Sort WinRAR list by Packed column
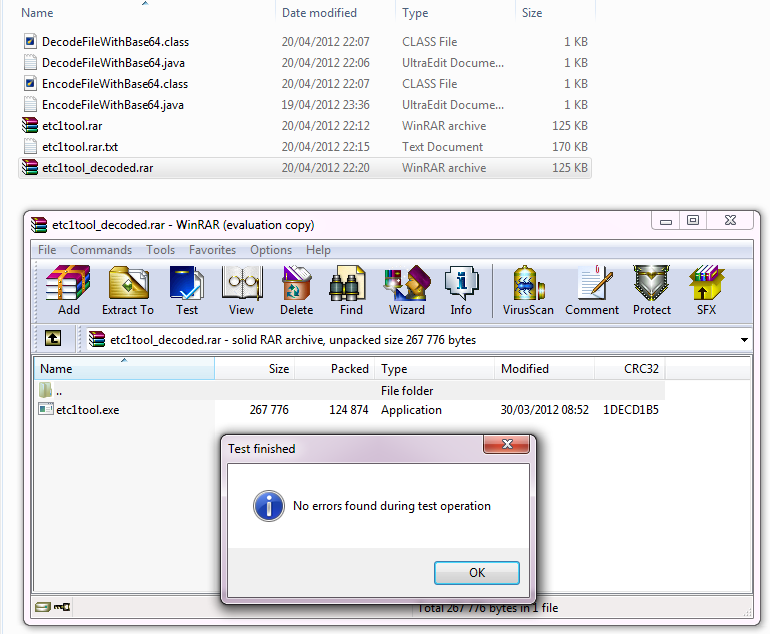 coord(334,368)
